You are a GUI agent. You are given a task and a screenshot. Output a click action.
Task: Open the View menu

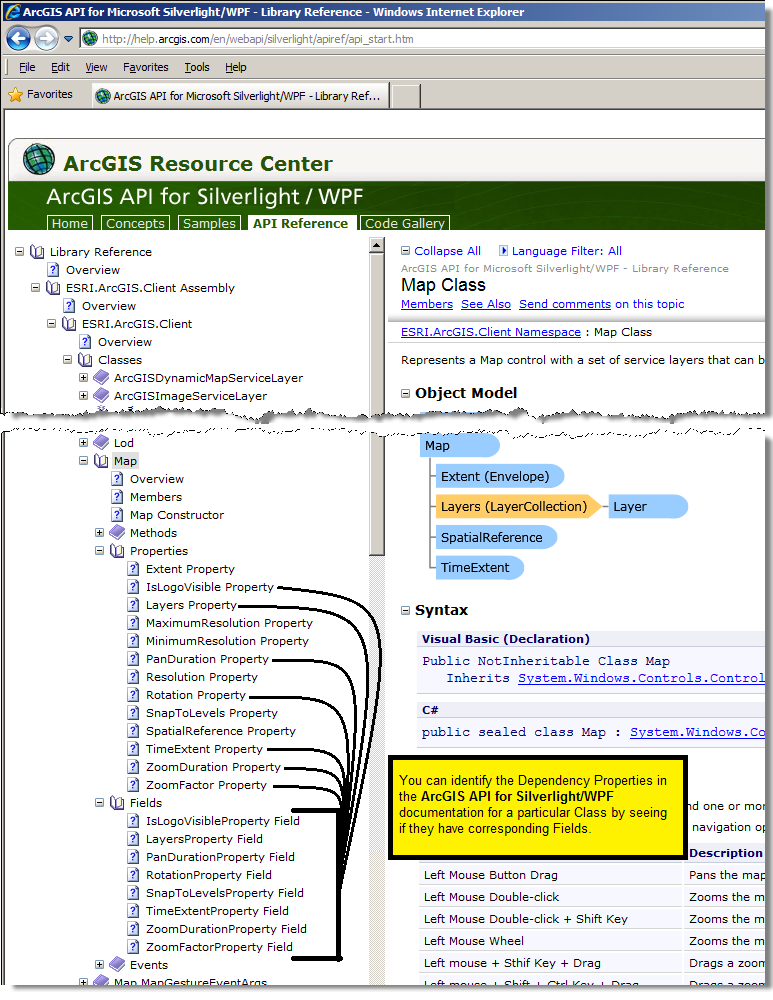pos(96,67)
